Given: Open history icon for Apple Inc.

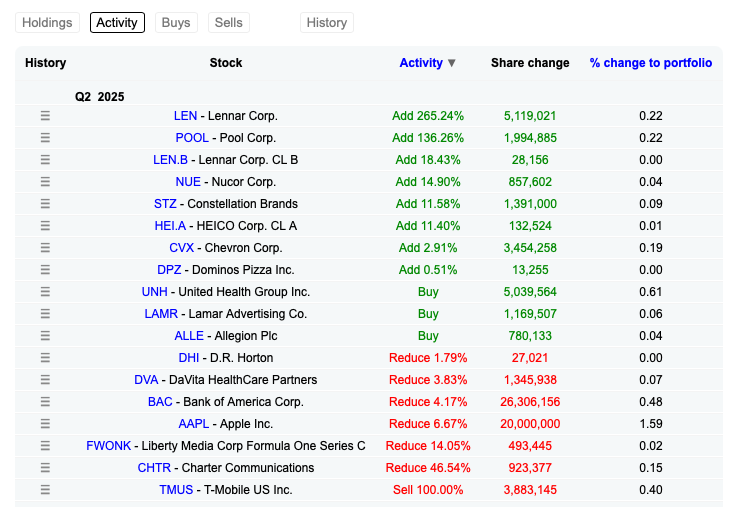Looking at the screenshot, I should coord(45,424).
